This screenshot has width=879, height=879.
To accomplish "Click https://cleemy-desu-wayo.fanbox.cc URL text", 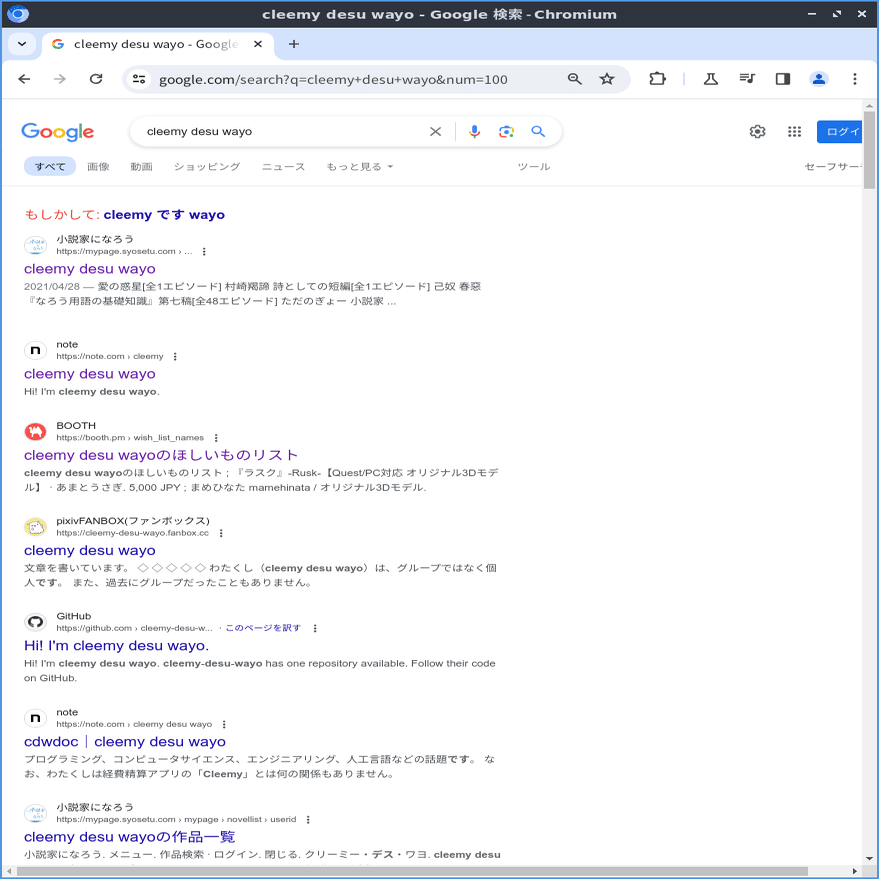I will 132,533.
